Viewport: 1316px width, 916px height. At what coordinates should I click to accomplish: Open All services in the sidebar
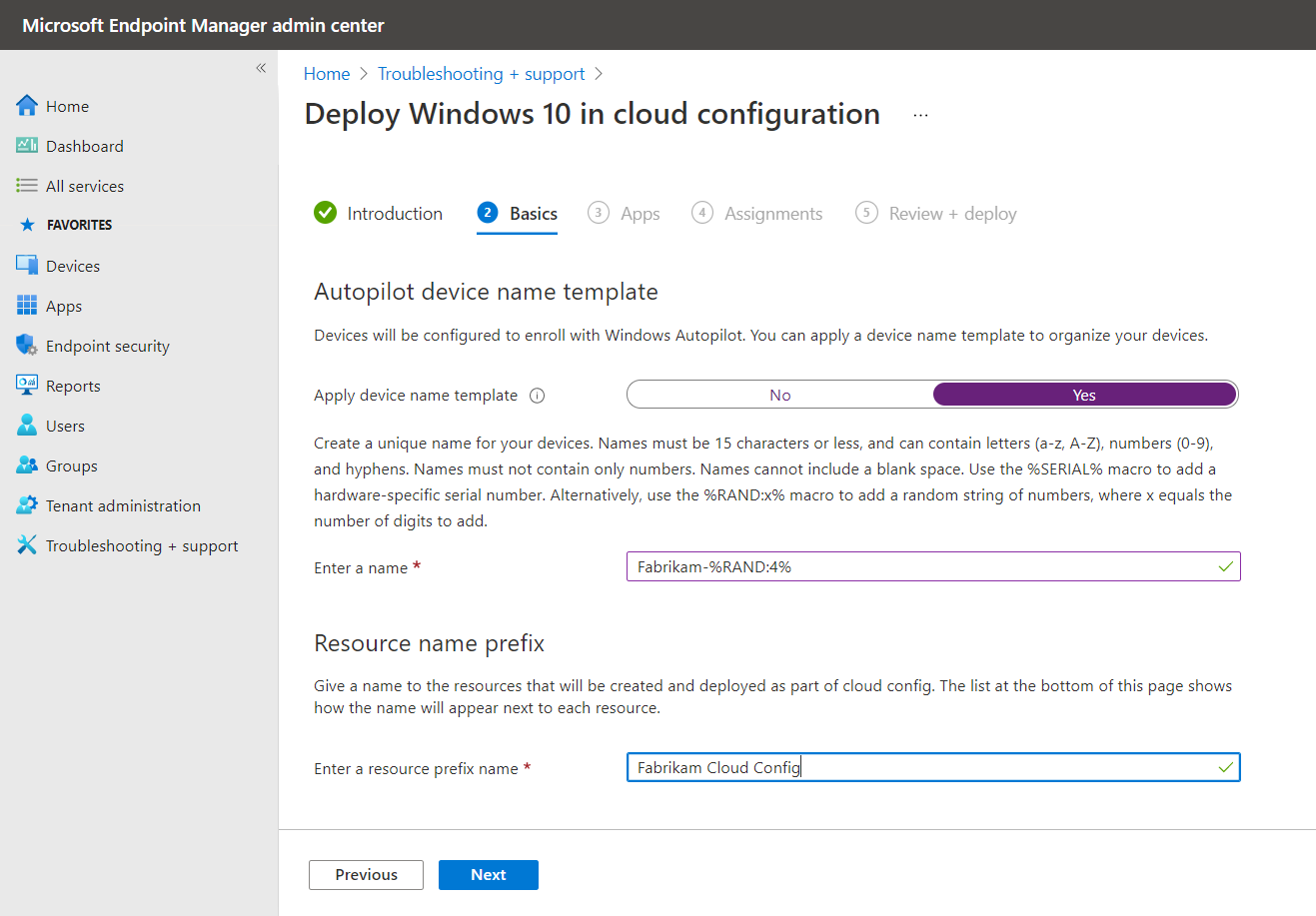coord(85,186)
